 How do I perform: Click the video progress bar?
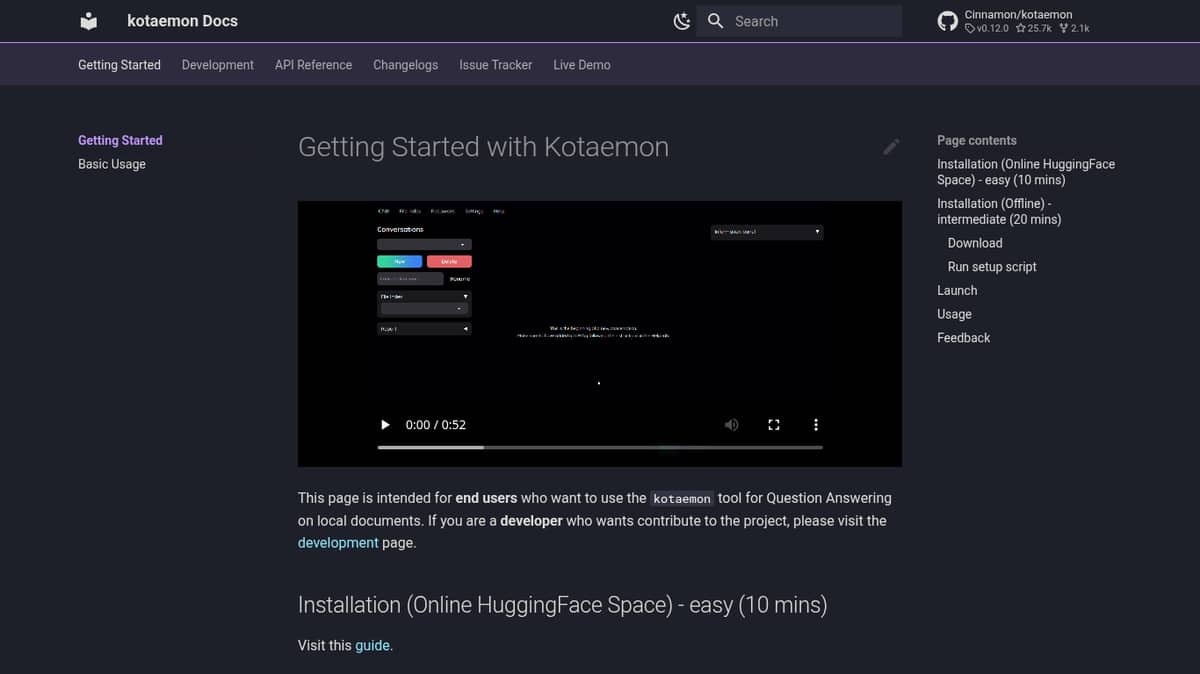point(600,448)
